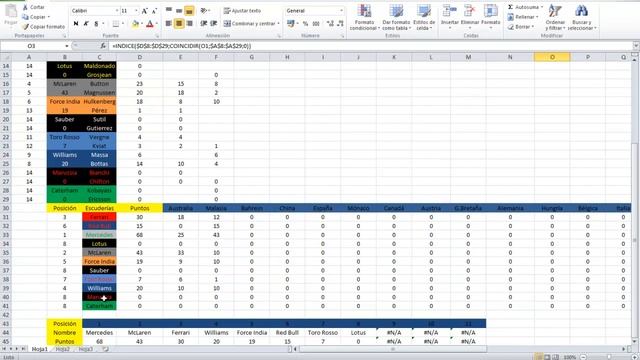Apply the percent style
This screenshot has height=360, width=640.
click(x=305, y=24)
